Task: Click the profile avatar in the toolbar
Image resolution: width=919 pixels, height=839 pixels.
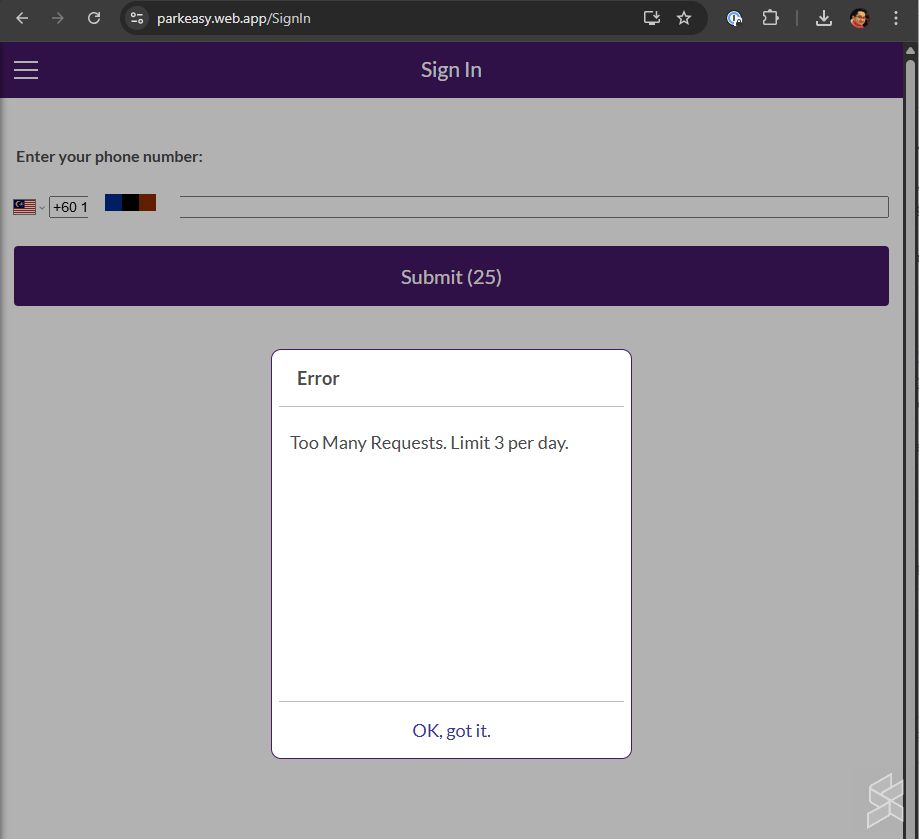Action: coord(859,18)
